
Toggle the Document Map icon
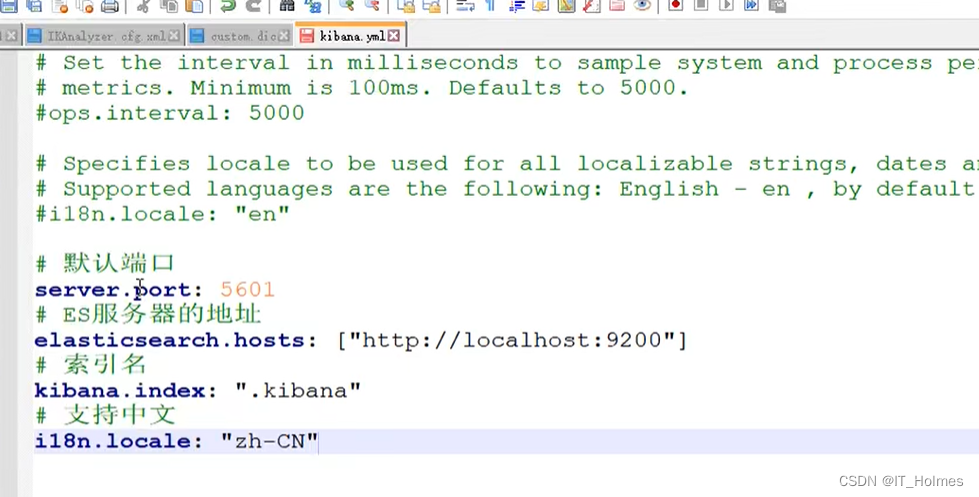coord(566,6)
